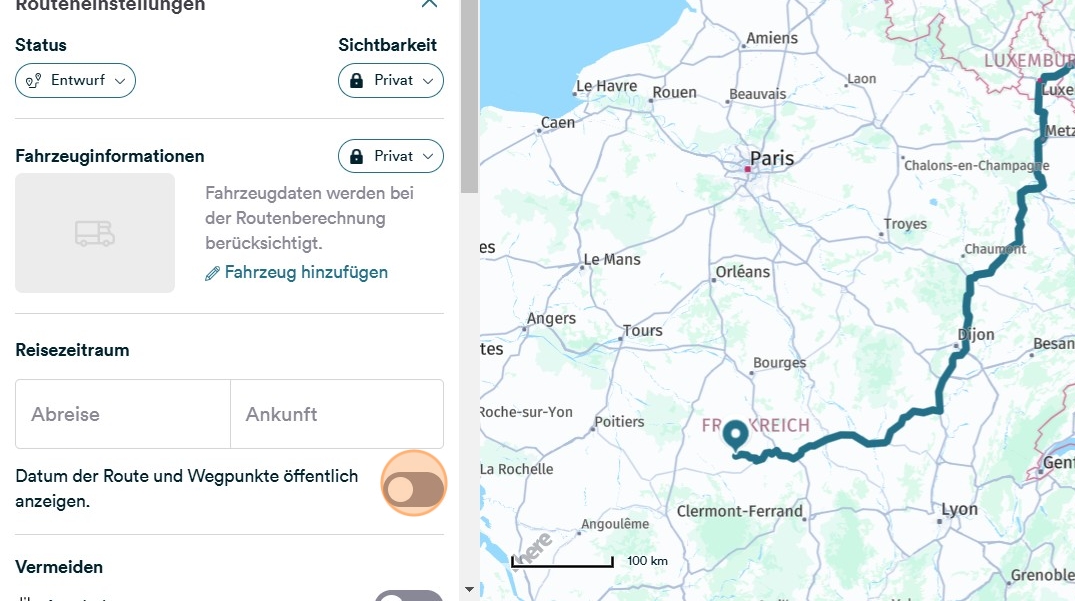Image resolution: width=1075 pixels, height=601 pixels.
Task: Click the HERE logo on the map
Action: tap(536, 548)
